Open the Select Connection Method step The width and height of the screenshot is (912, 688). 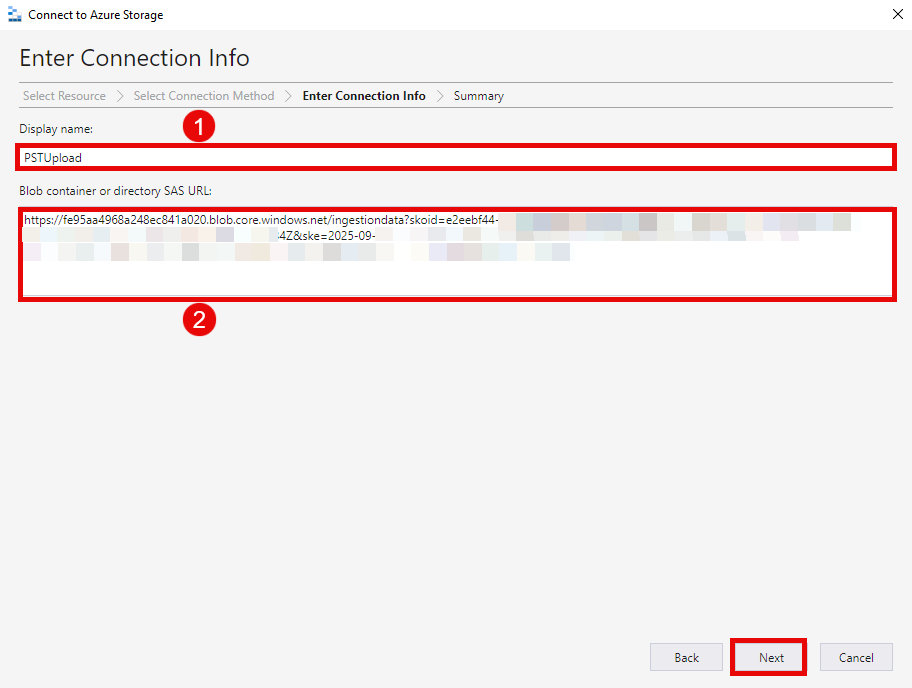[203, 96]
